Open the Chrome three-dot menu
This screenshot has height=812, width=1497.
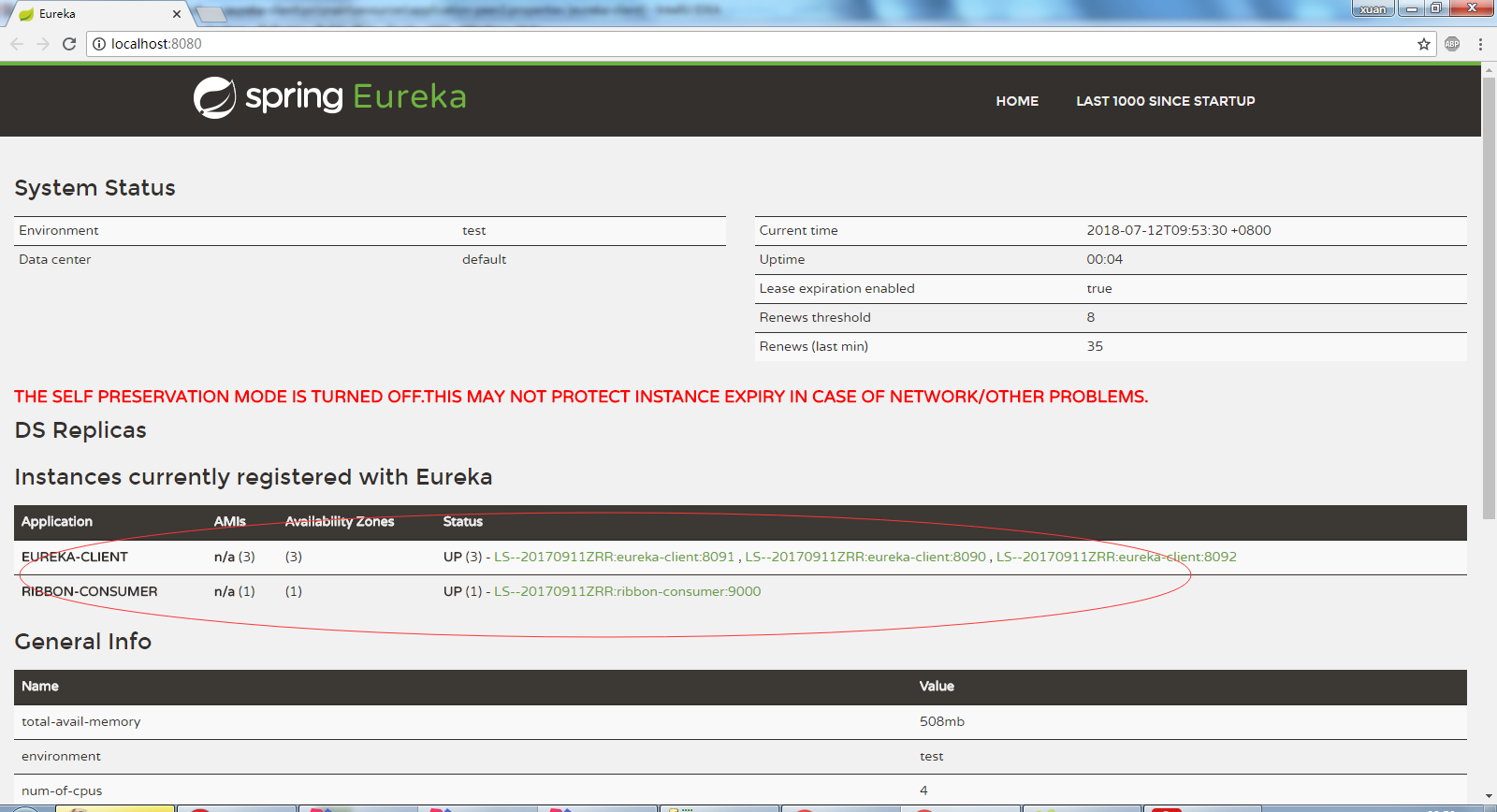[1480, 44]
